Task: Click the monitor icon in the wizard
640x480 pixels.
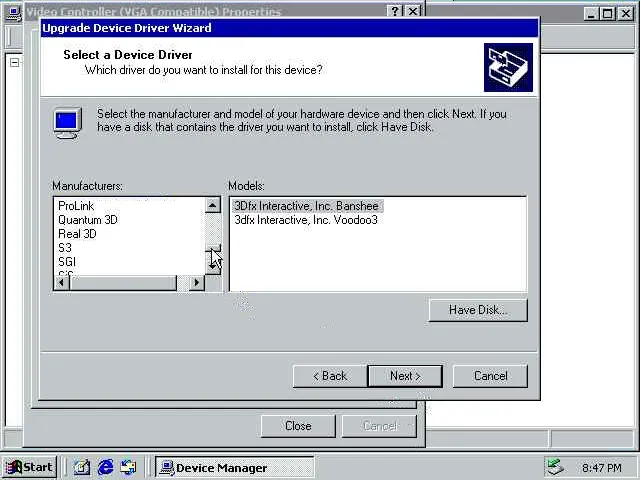Action: pyautogui.click(x=67, y=123)
